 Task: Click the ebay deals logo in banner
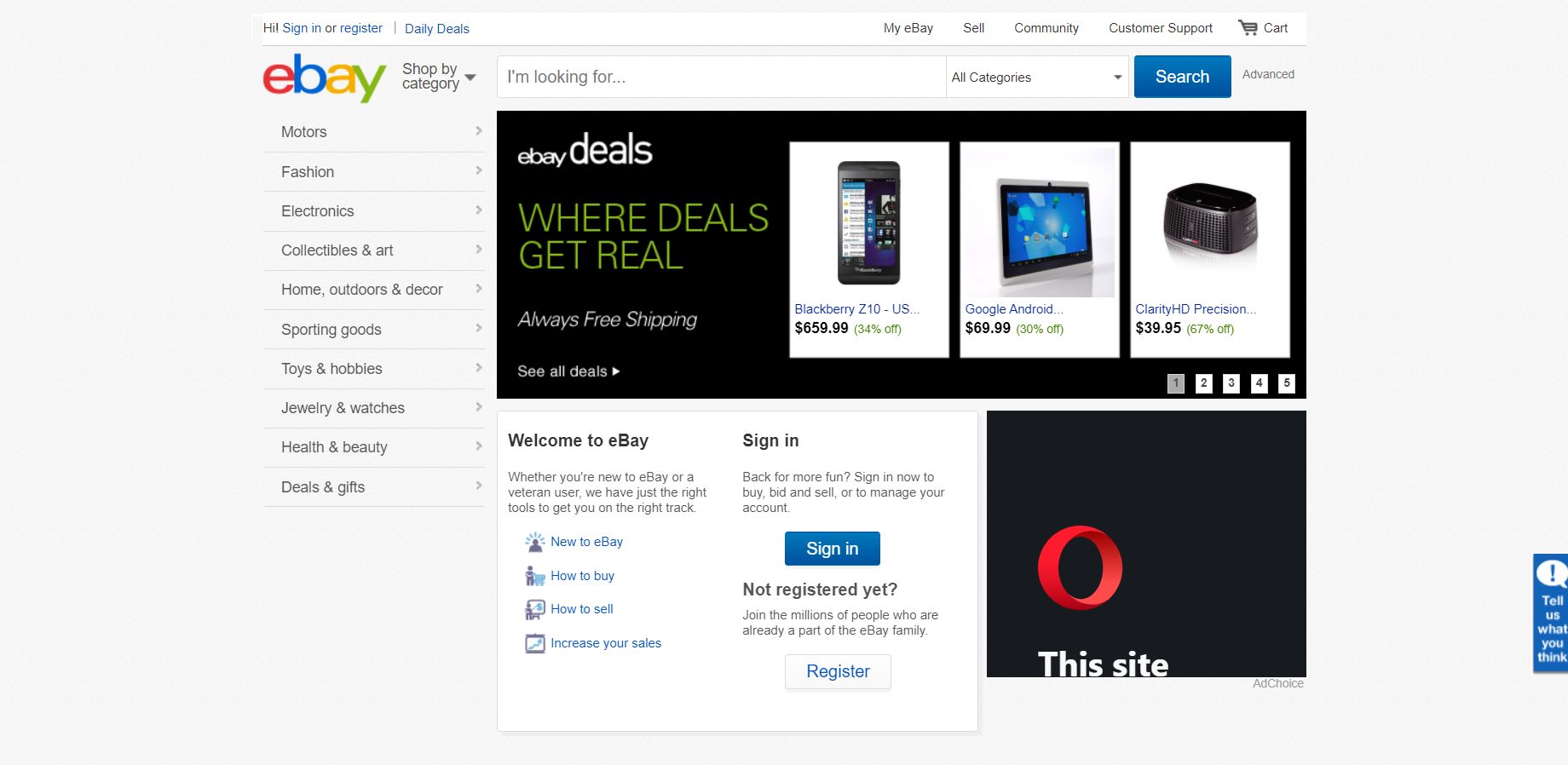(585, 150)
